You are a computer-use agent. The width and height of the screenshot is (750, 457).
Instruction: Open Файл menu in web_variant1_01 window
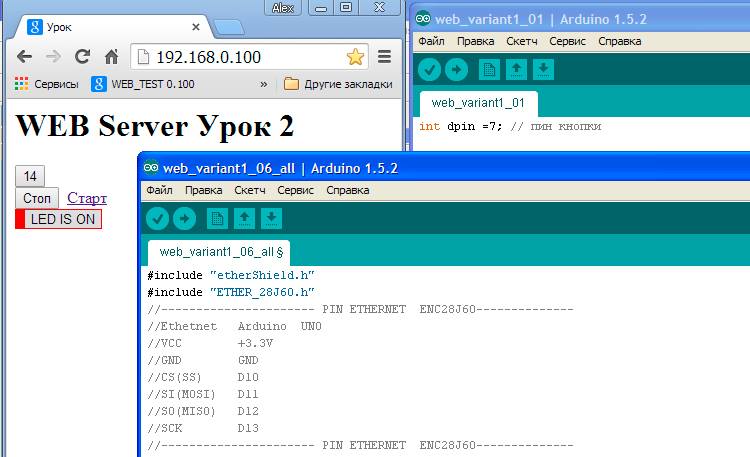point(431,42)
